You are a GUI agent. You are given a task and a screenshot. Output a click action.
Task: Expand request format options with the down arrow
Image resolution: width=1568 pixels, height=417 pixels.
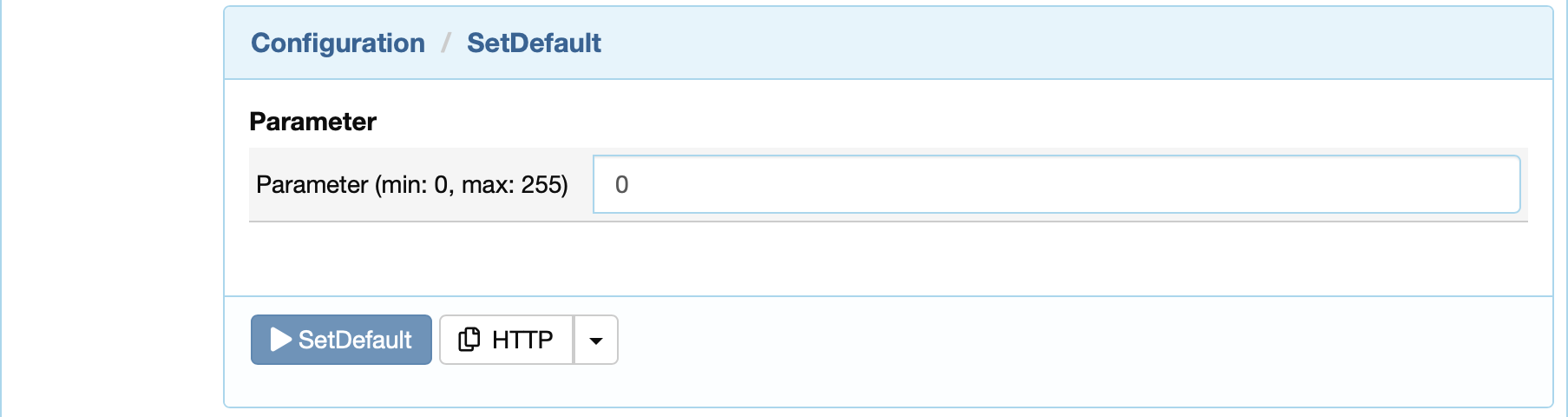click(x=596, y=340)
